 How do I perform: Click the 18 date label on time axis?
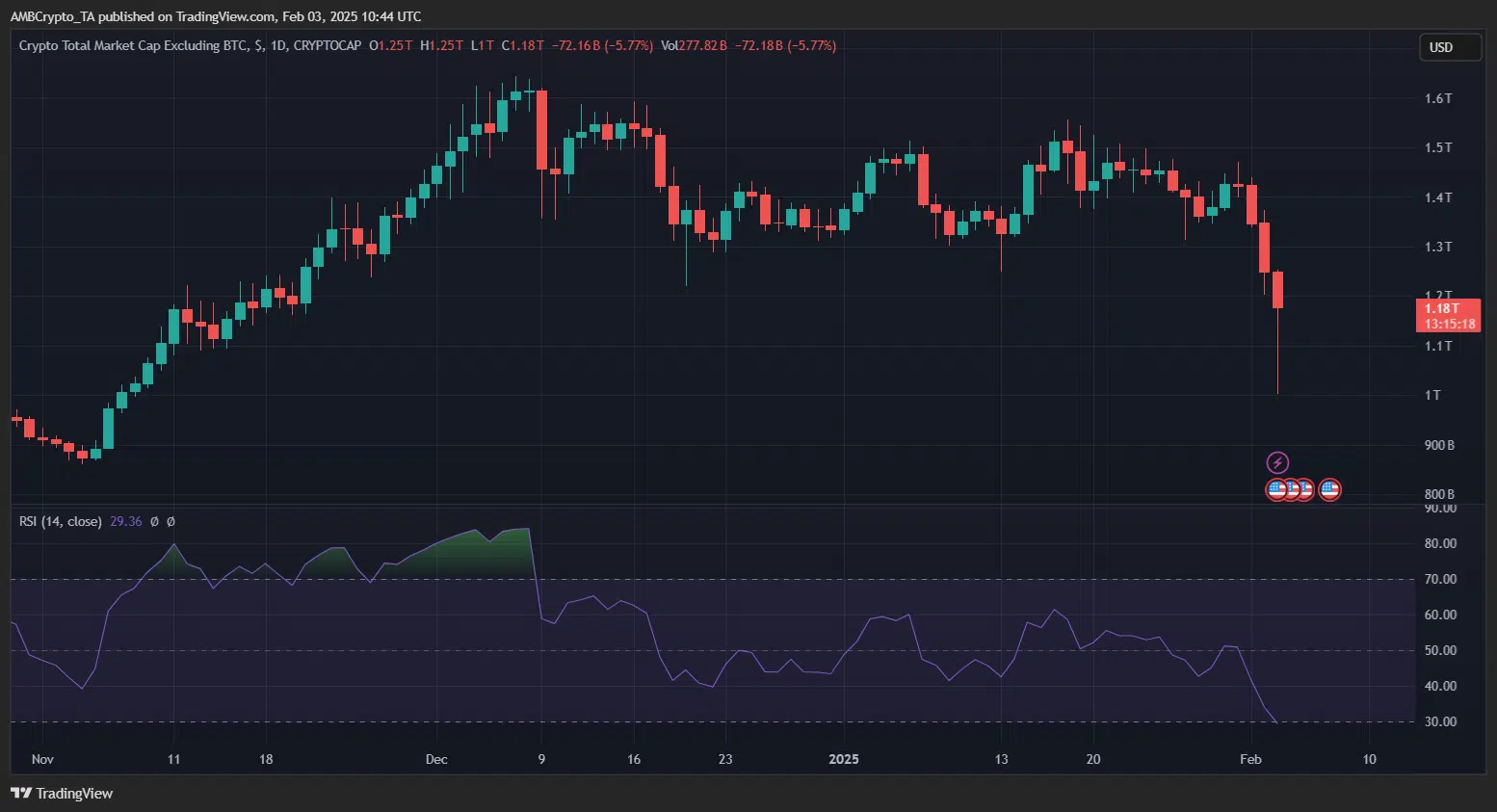pos(266,759)
